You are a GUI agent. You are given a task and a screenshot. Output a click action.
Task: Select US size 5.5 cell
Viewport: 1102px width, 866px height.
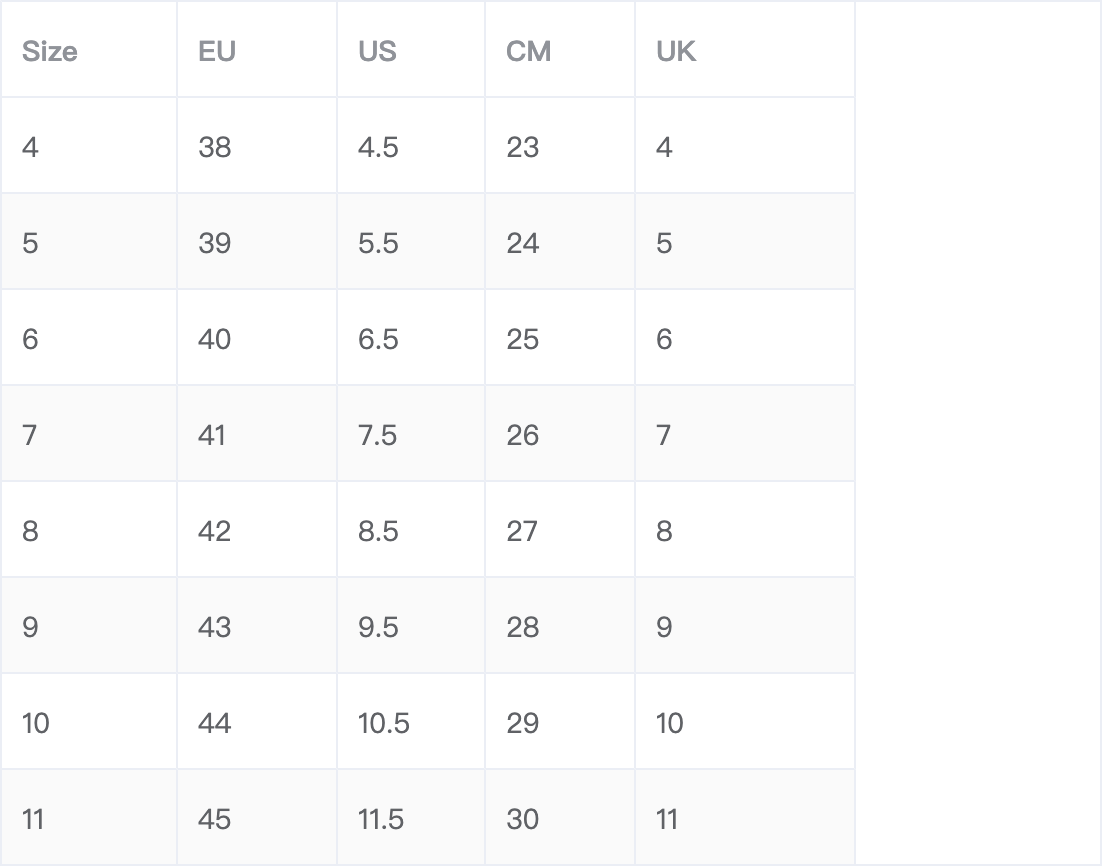(x=411, y=242)
